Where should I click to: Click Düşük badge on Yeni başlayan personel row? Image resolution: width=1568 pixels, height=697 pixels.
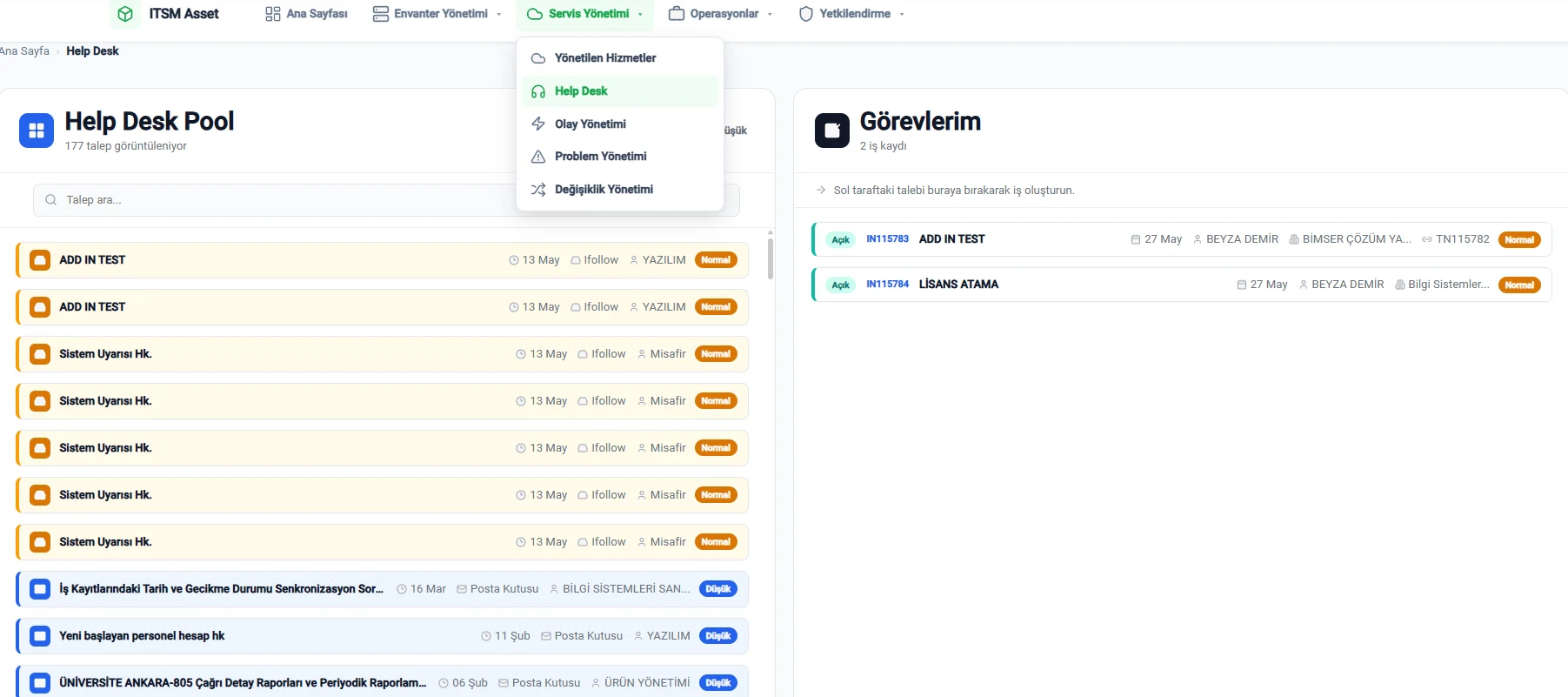[x=718, y=636]
